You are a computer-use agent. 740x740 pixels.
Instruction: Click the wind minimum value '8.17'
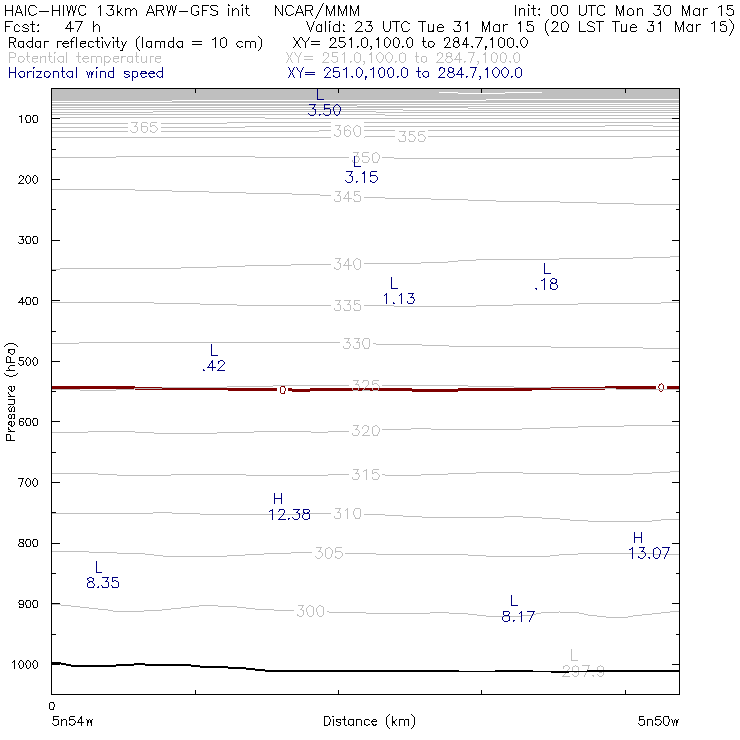click(518, 617)
